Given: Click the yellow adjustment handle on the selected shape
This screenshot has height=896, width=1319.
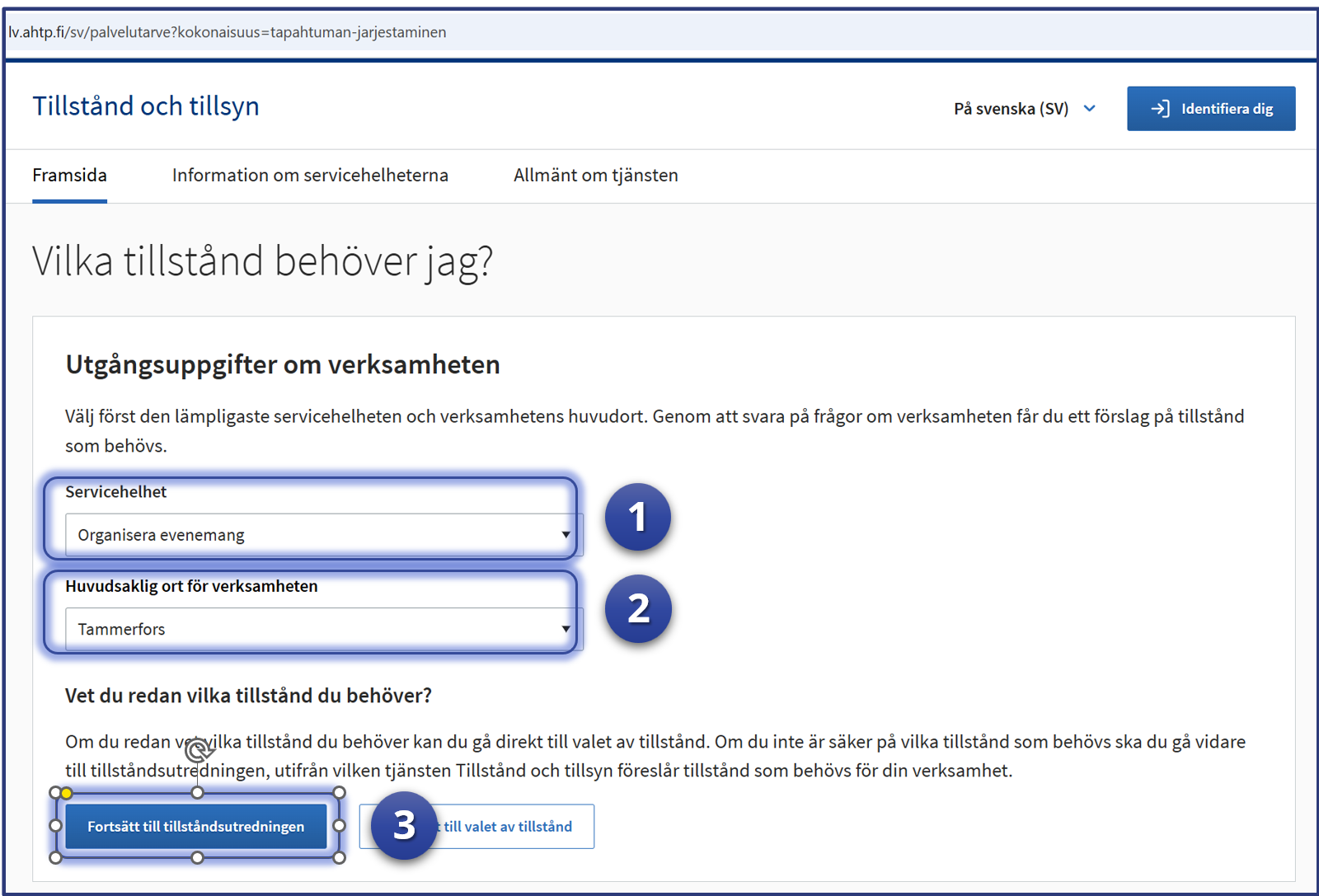Looking at the screenshot, I should [67, 793].
